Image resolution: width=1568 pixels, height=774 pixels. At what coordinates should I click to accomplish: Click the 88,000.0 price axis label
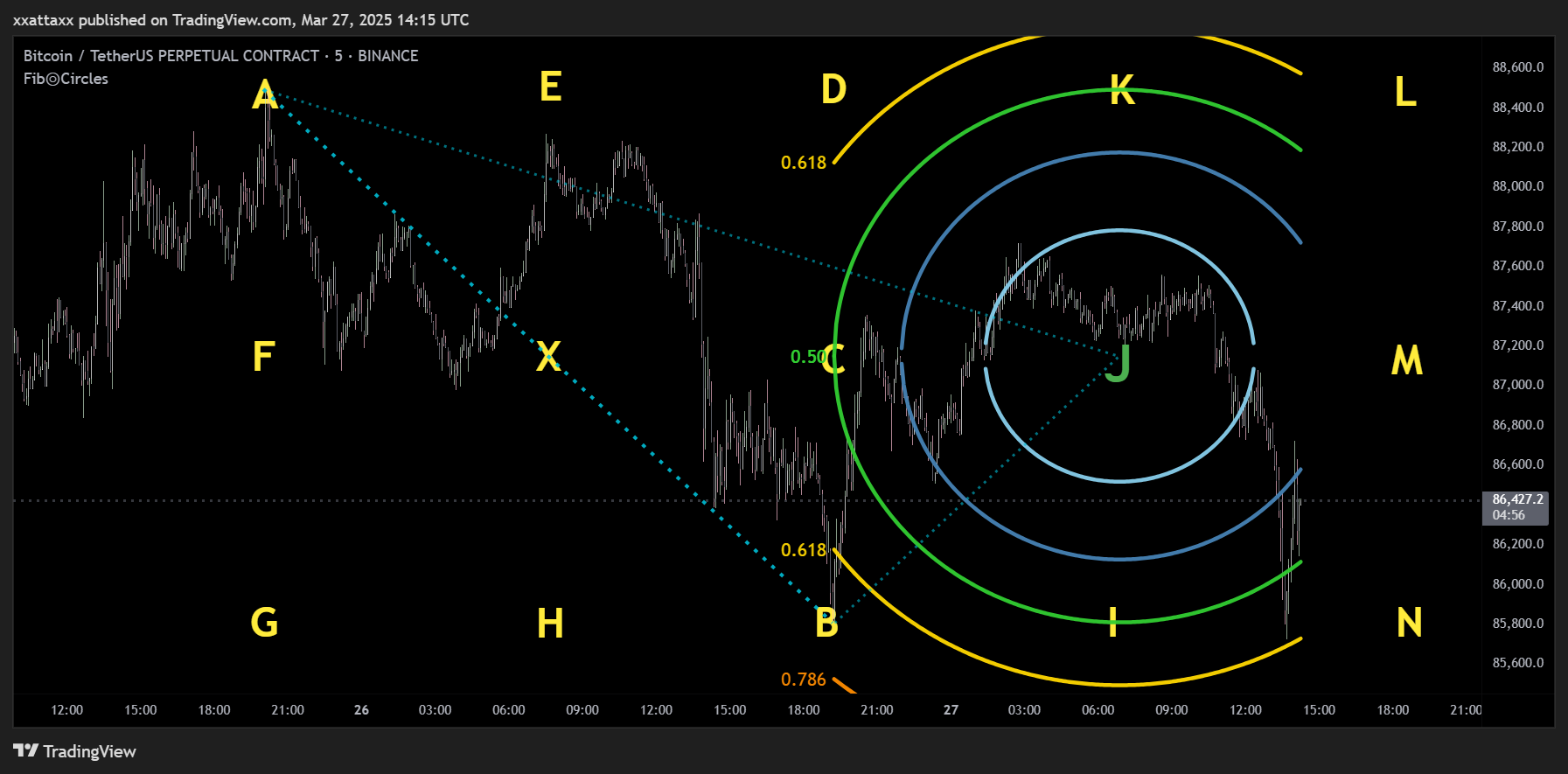[1518, 186]
